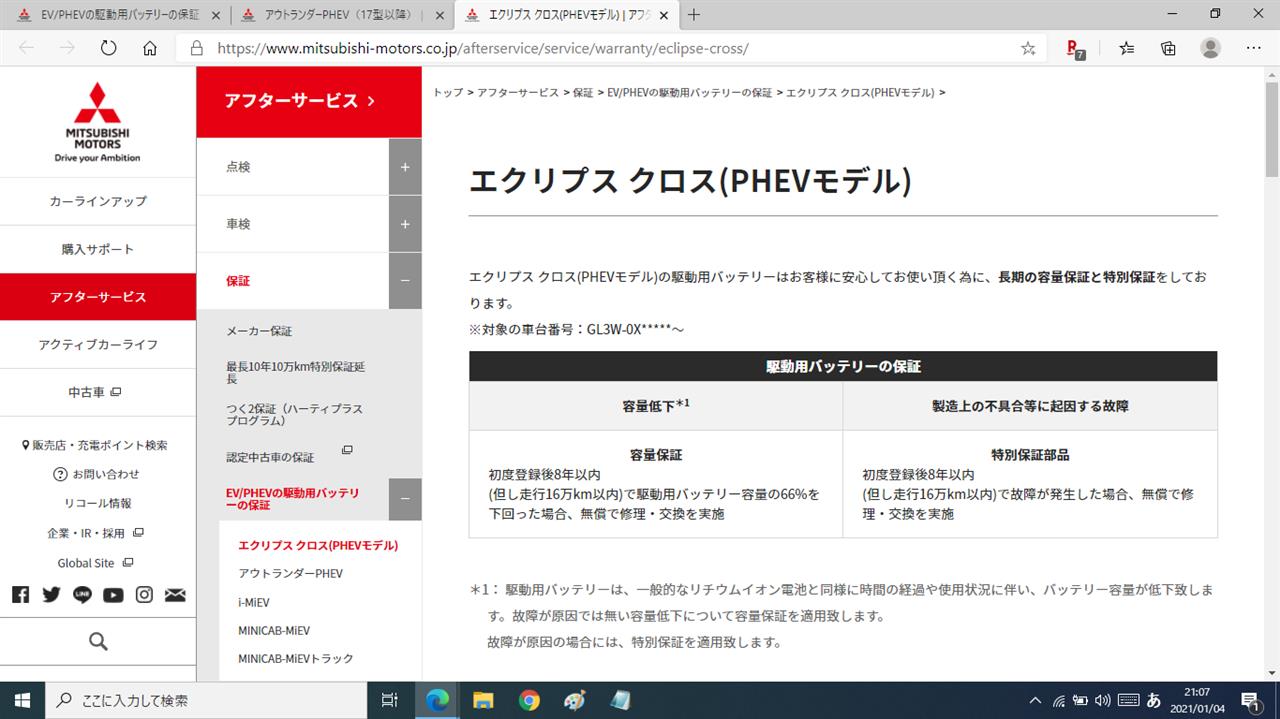
Task: Open 販売店・充電ポイント検索 link
Action: click(95, 445)
